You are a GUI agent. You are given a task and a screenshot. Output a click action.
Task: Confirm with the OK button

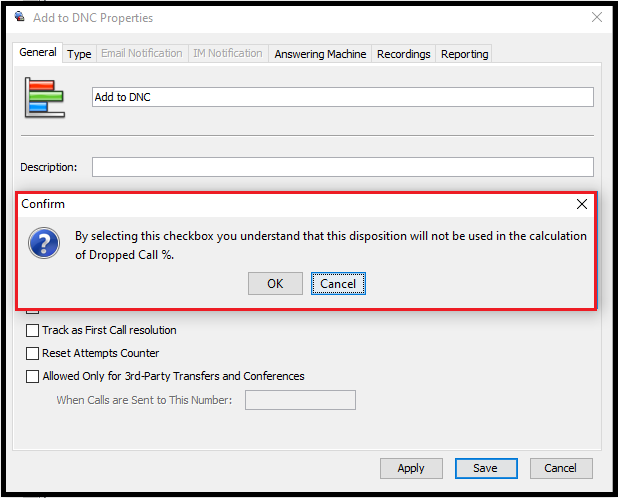[x=275, y=283]
